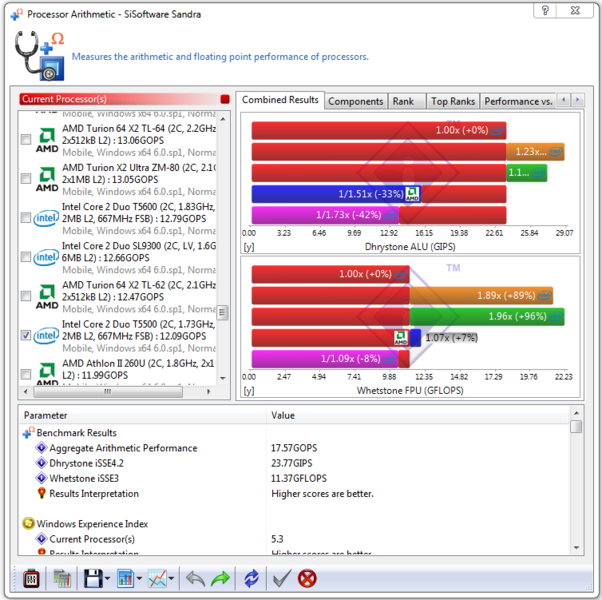Open the results comparison icon in toolbar
This screenshot has height=600, width=602.
point(62,579)
